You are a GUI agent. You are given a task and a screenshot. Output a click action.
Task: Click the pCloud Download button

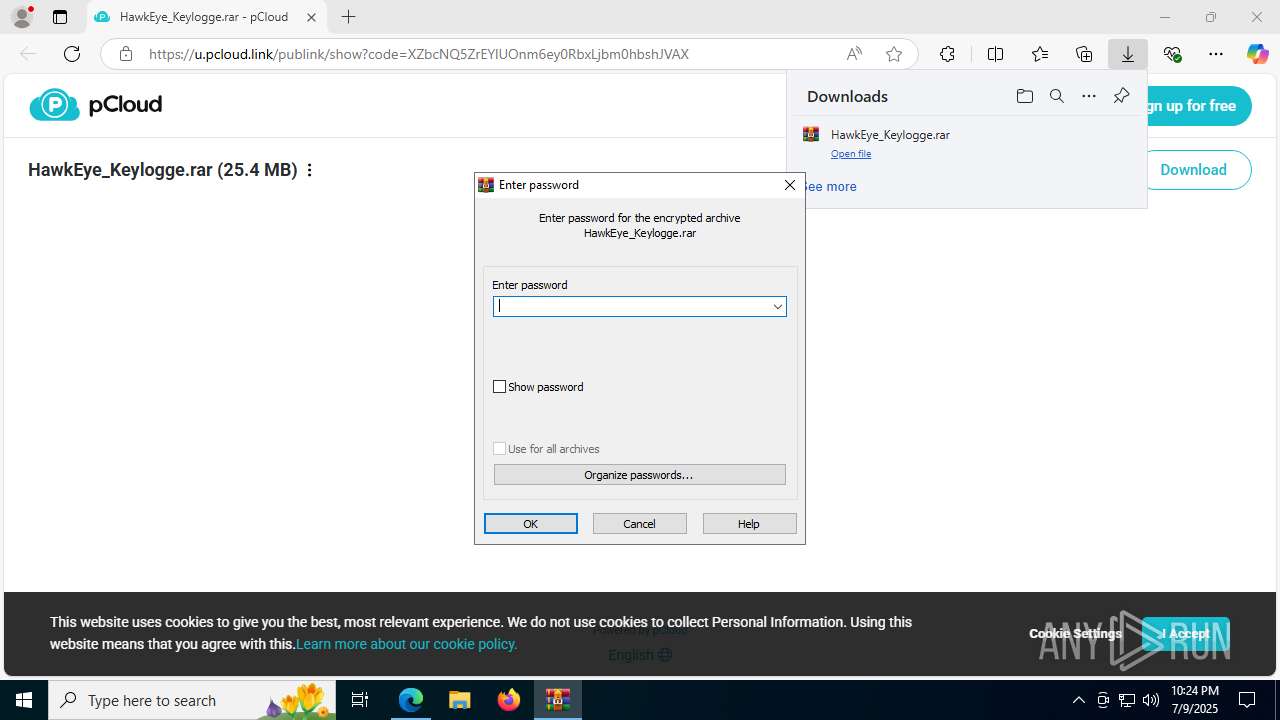(x=1195, y=170)
